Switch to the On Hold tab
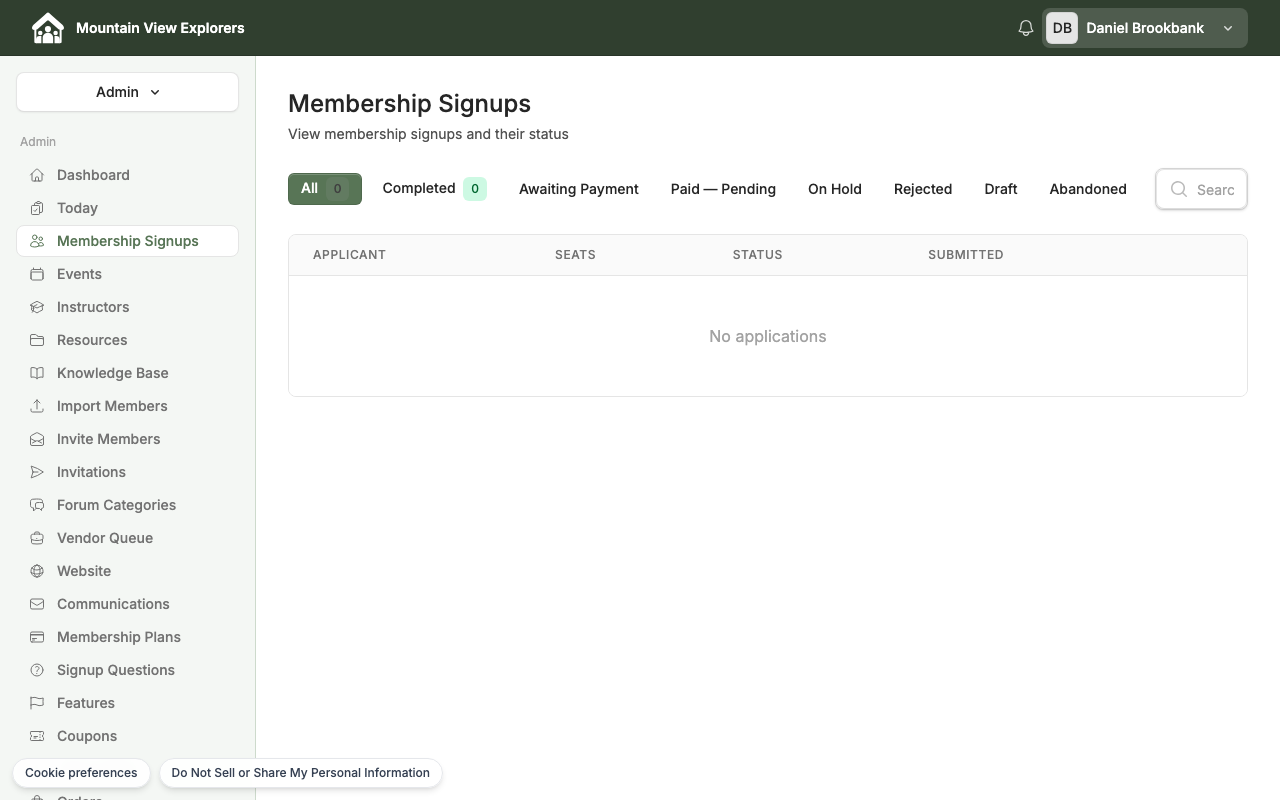 click(x=835, y=189)
